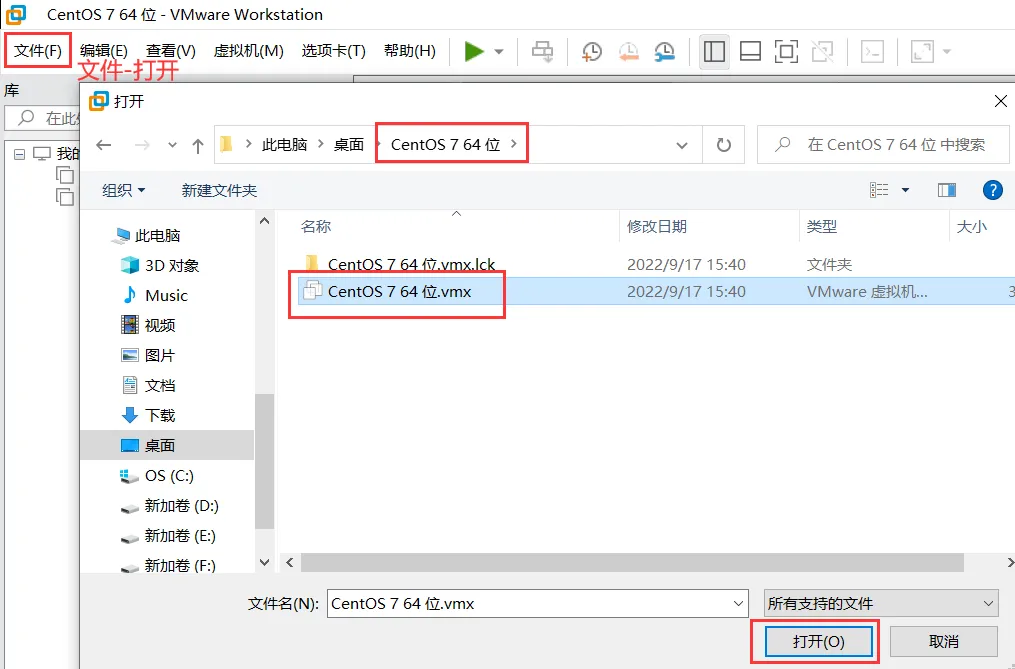Click the 取消 button
1015x669 pixels.
[943, 641]
